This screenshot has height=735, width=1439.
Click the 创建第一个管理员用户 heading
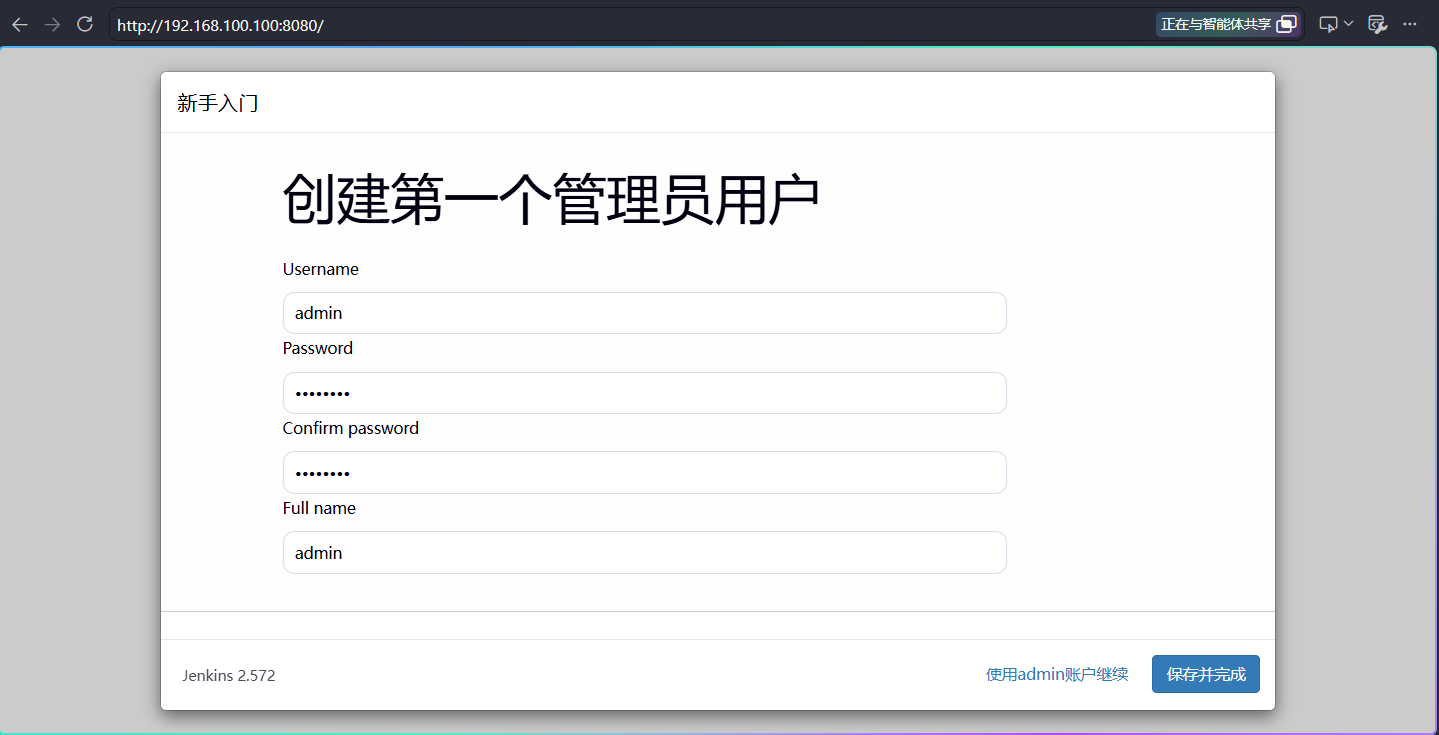pos(551,200)
